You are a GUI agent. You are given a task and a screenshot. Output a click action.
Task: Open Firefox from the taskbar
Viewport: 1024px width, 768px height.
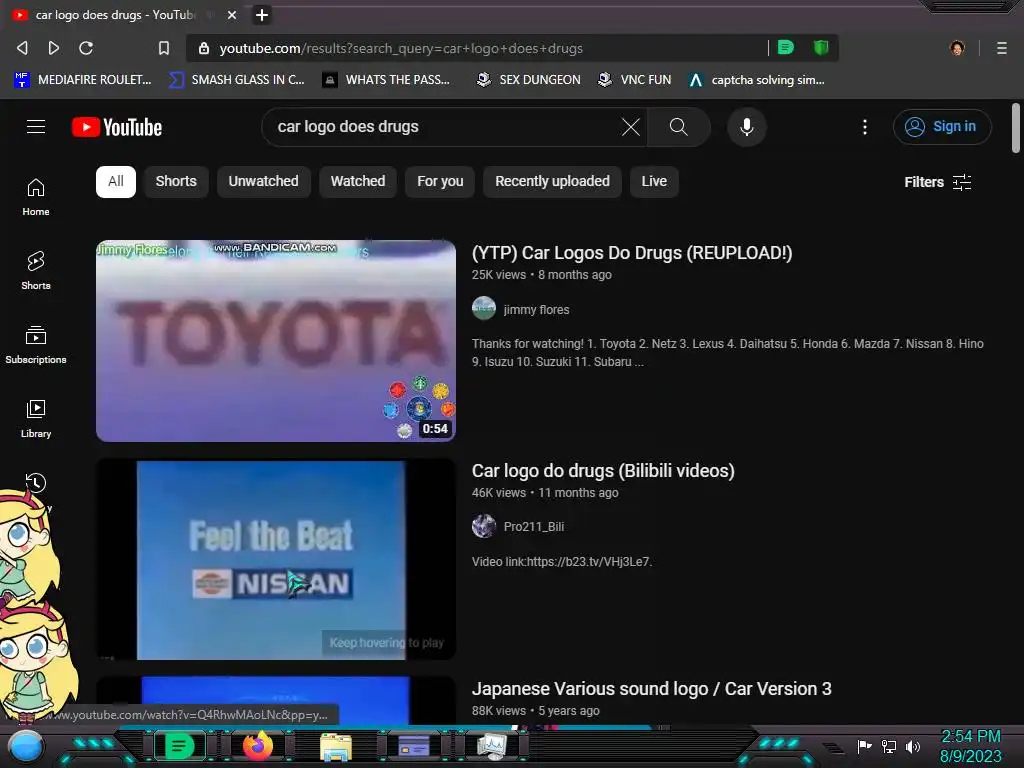[258, 746]
